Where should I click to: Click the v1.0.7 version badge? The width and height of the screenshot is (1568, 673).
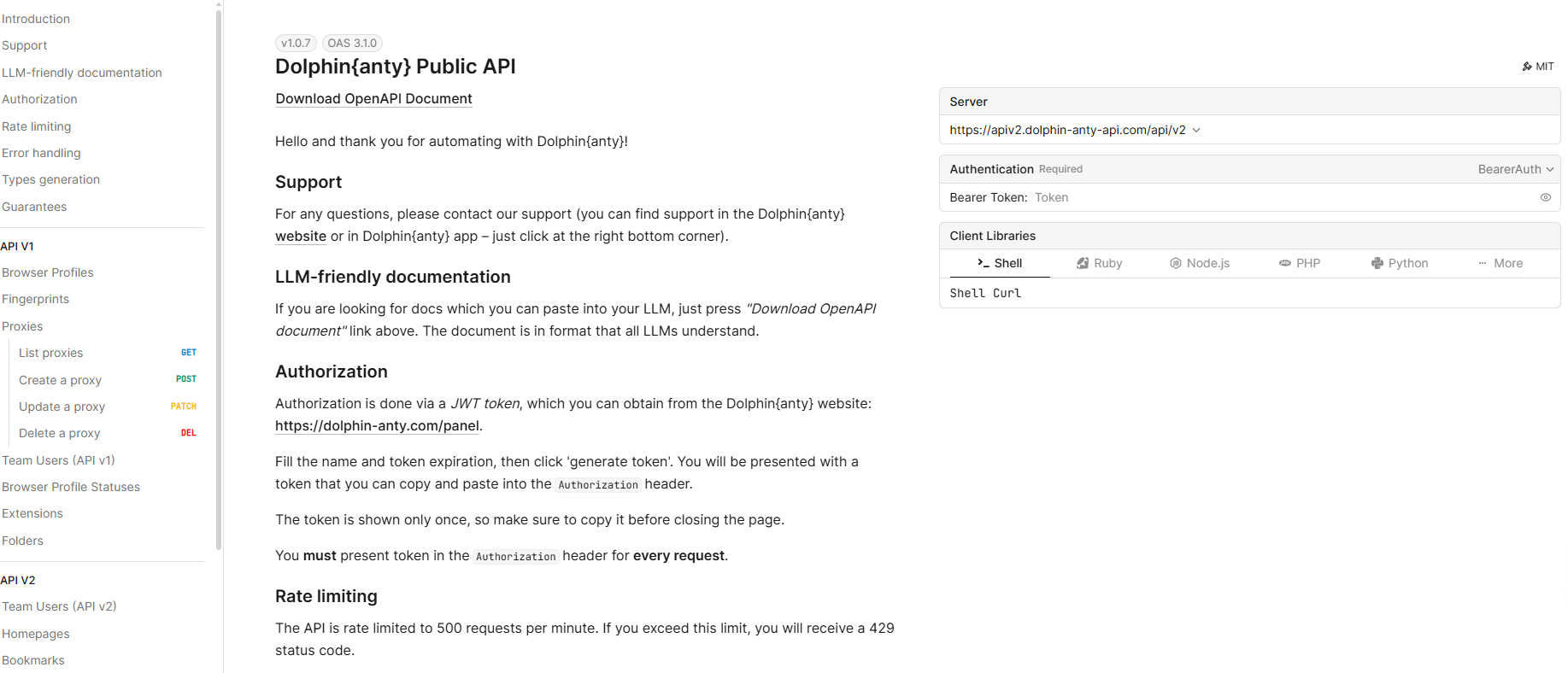[x=296, y=43]
